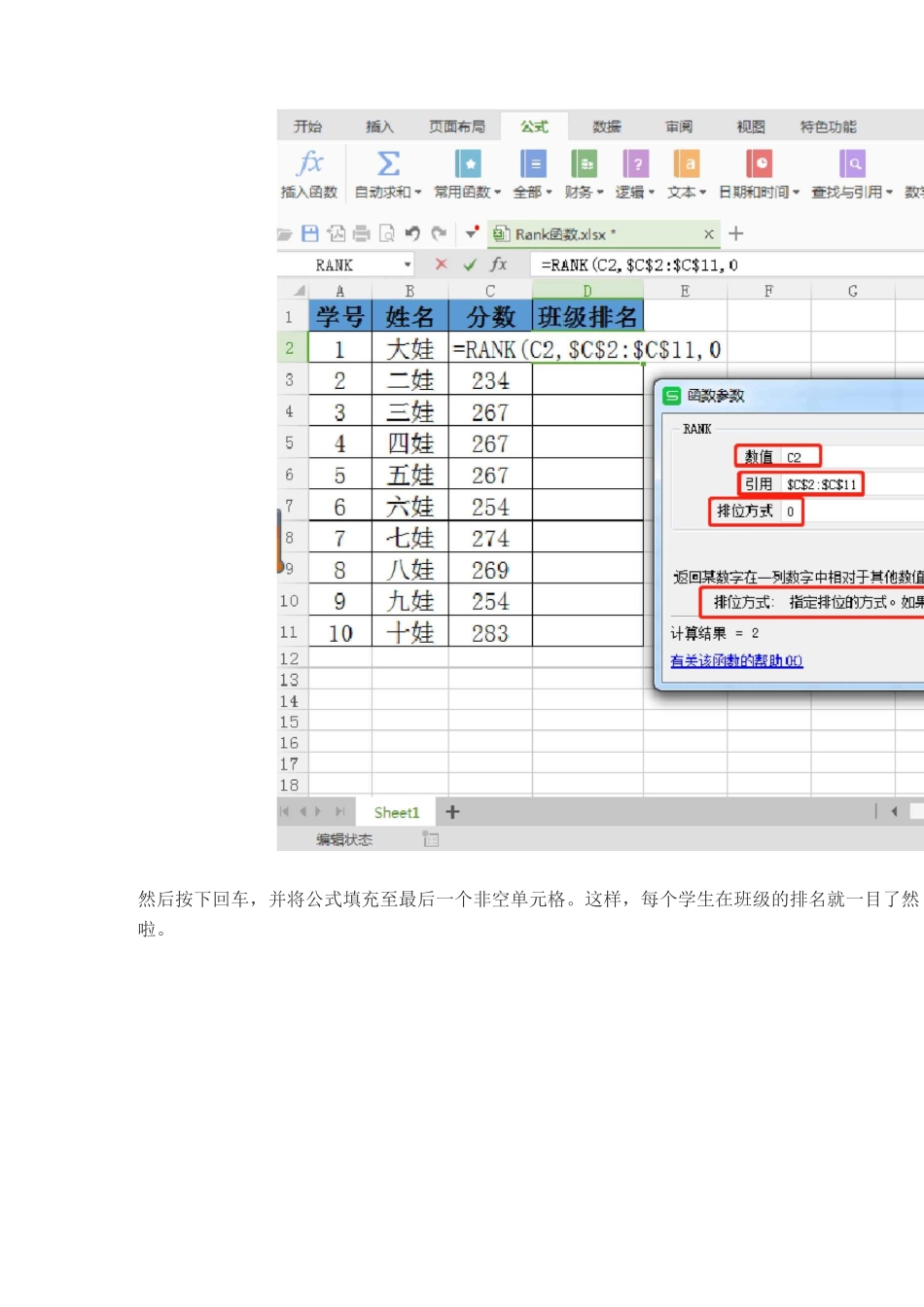Click the print icon

click(362, 233)
